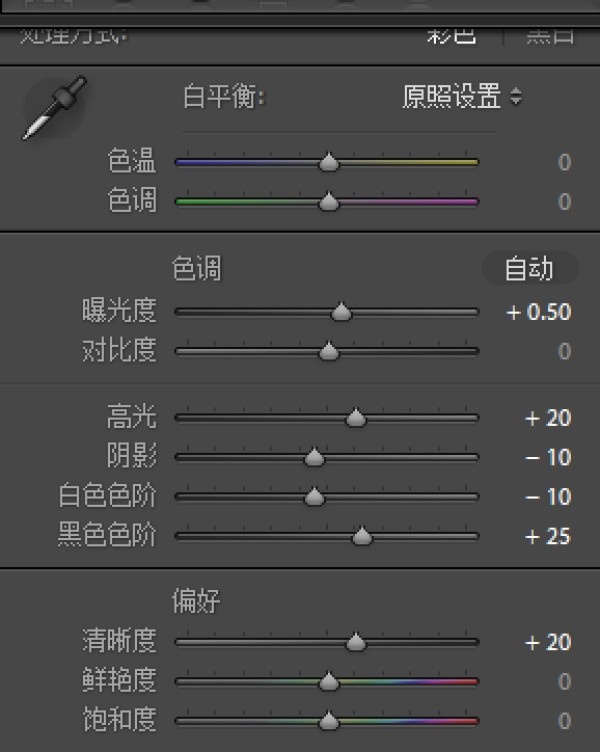600x752 pixels.
Task: Click the 高光 slider handle
Action: (x=356, y=418)
